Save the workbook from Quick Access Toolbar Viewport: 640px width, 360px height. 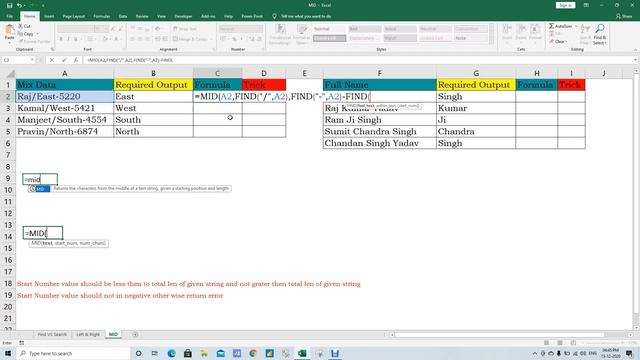pos(9,5)
